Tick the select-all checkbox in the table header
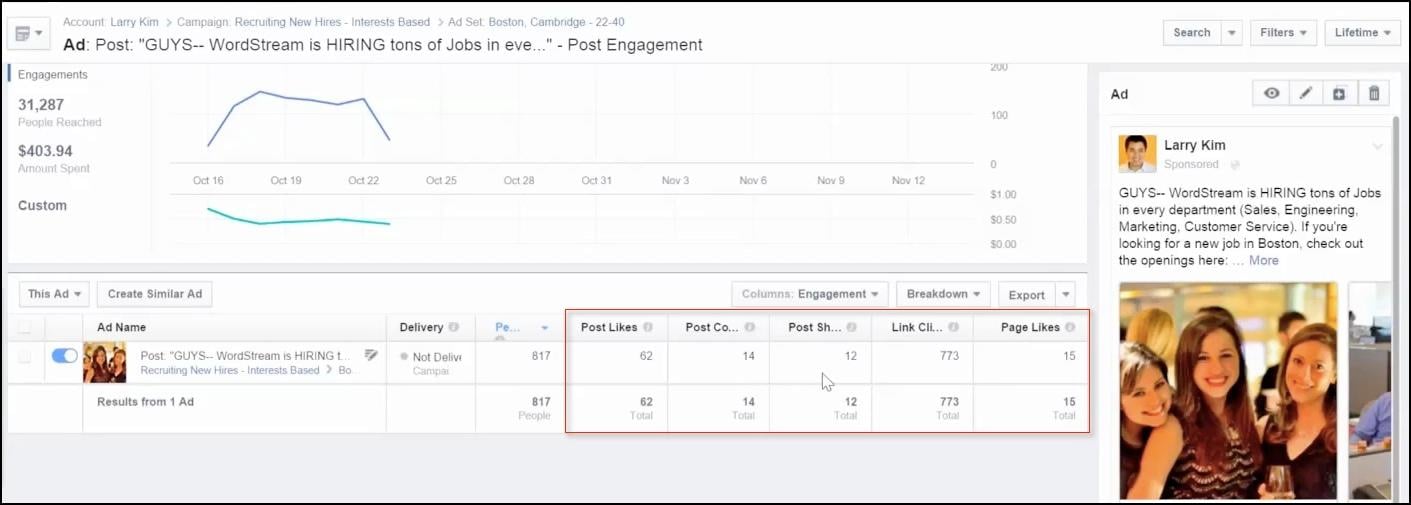 click(x=25, y=327)
